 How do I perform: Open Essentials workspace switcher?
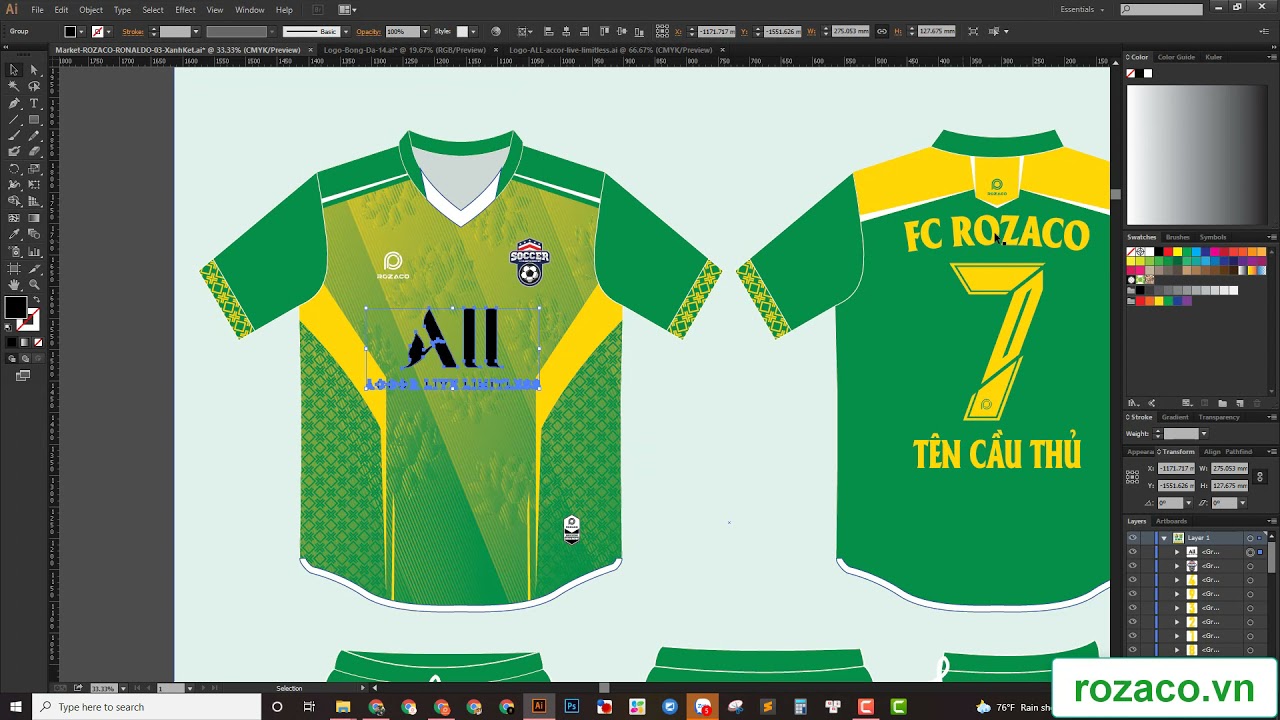click(1083, 9)
